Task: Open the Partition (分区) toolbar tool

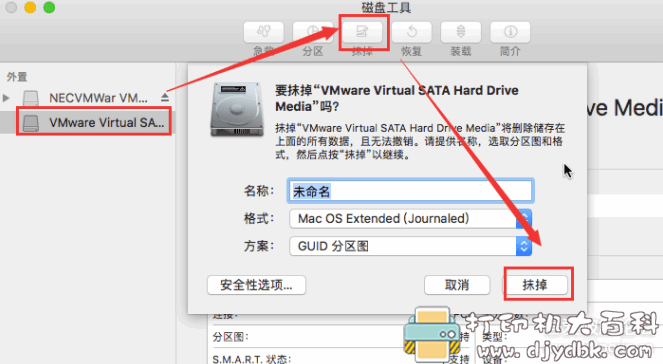Action: coord(313,32)
